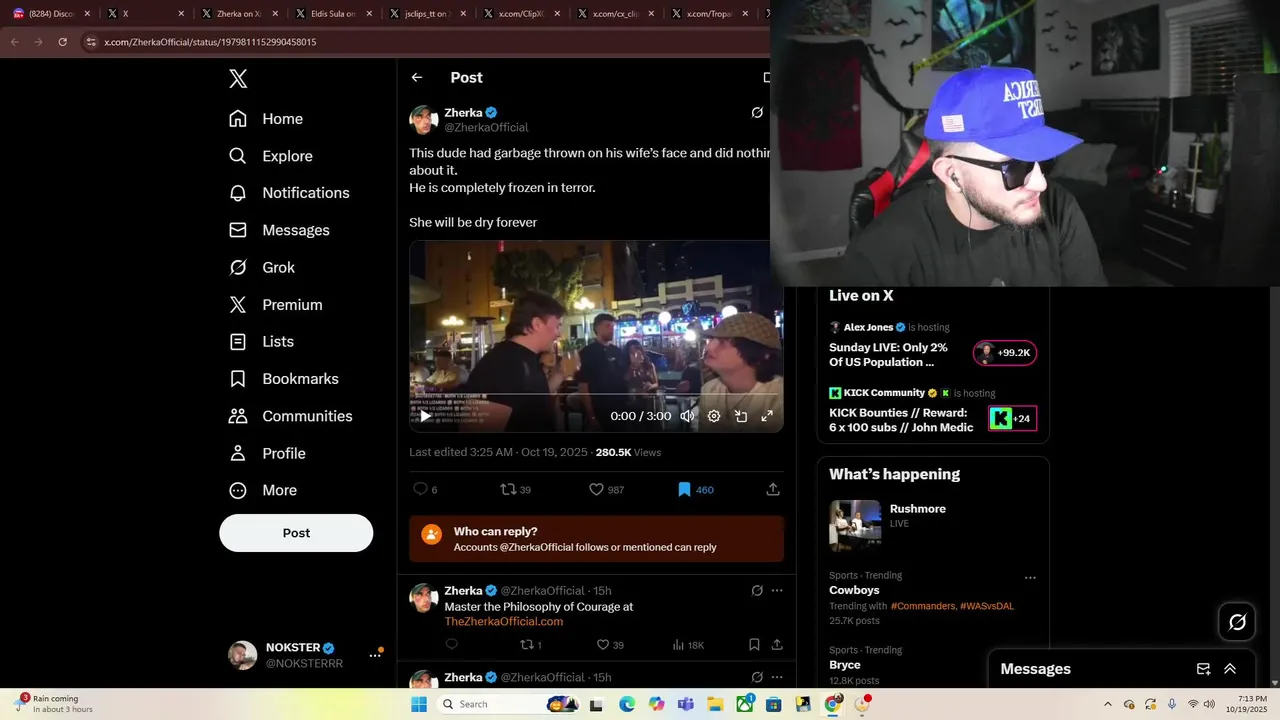
Task: Switch to jsclips_tt tab
Action: point(426,14)
